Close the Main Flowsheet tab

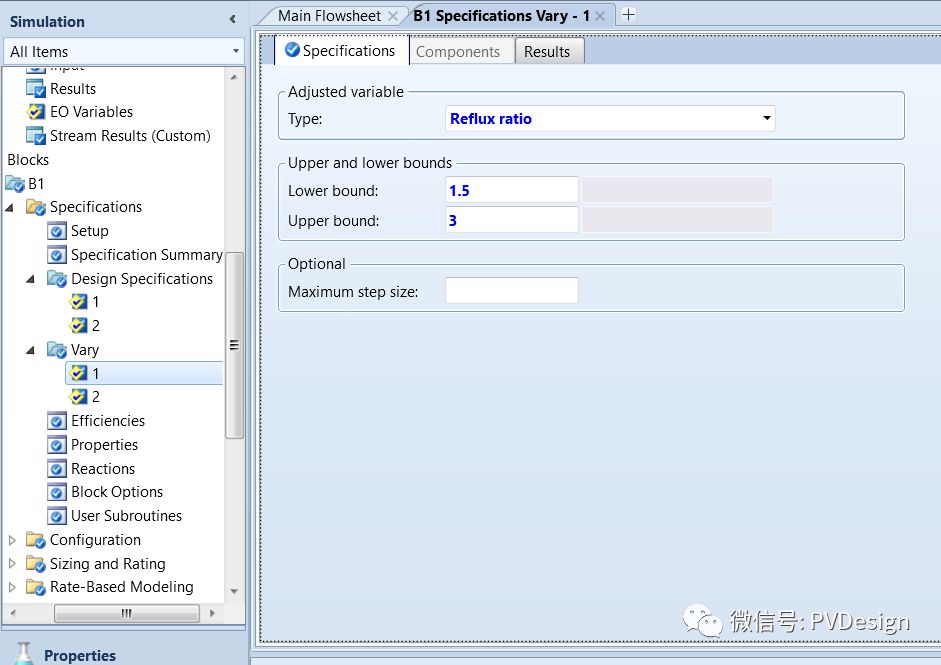[x=393, y=16]
